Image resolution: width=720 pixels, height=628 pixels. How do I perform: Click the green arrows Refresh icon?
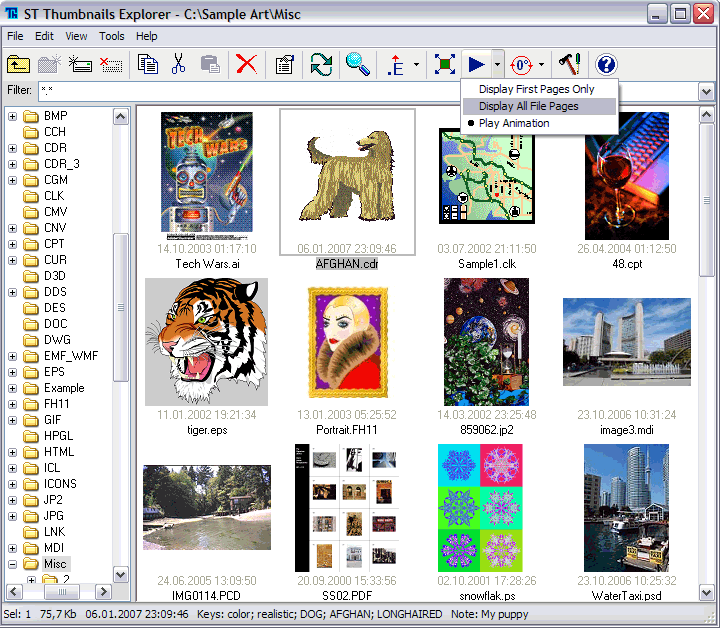click(x=320, y=65)
